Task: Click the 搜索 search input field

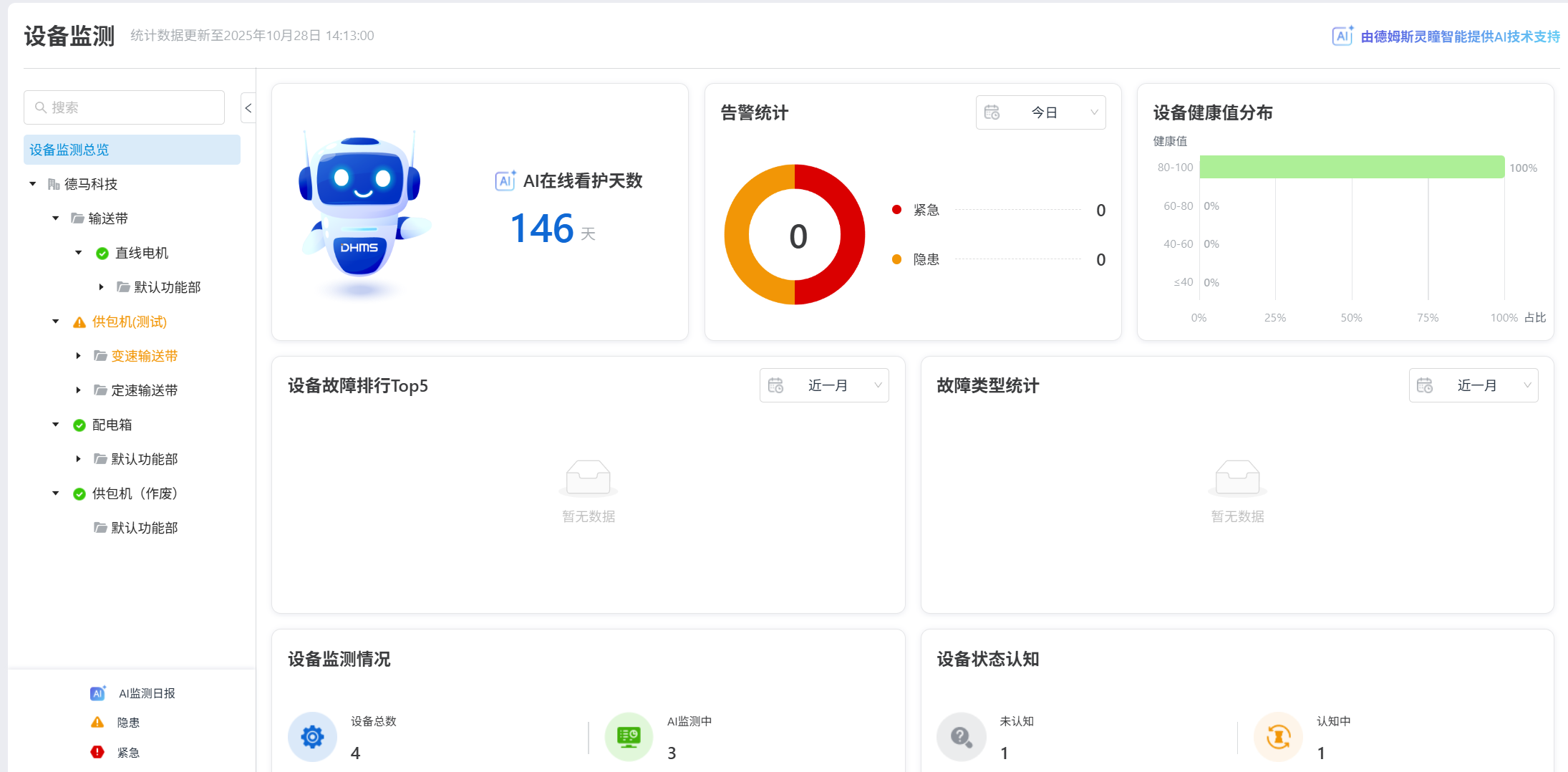Action: point(125,107)
